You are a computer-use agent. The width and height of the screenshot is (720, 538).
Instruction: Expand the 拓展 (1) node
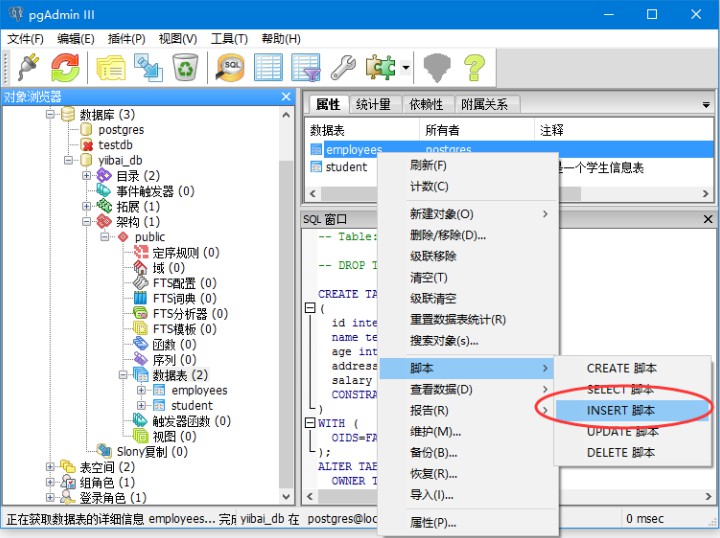[x=87, y=206]
